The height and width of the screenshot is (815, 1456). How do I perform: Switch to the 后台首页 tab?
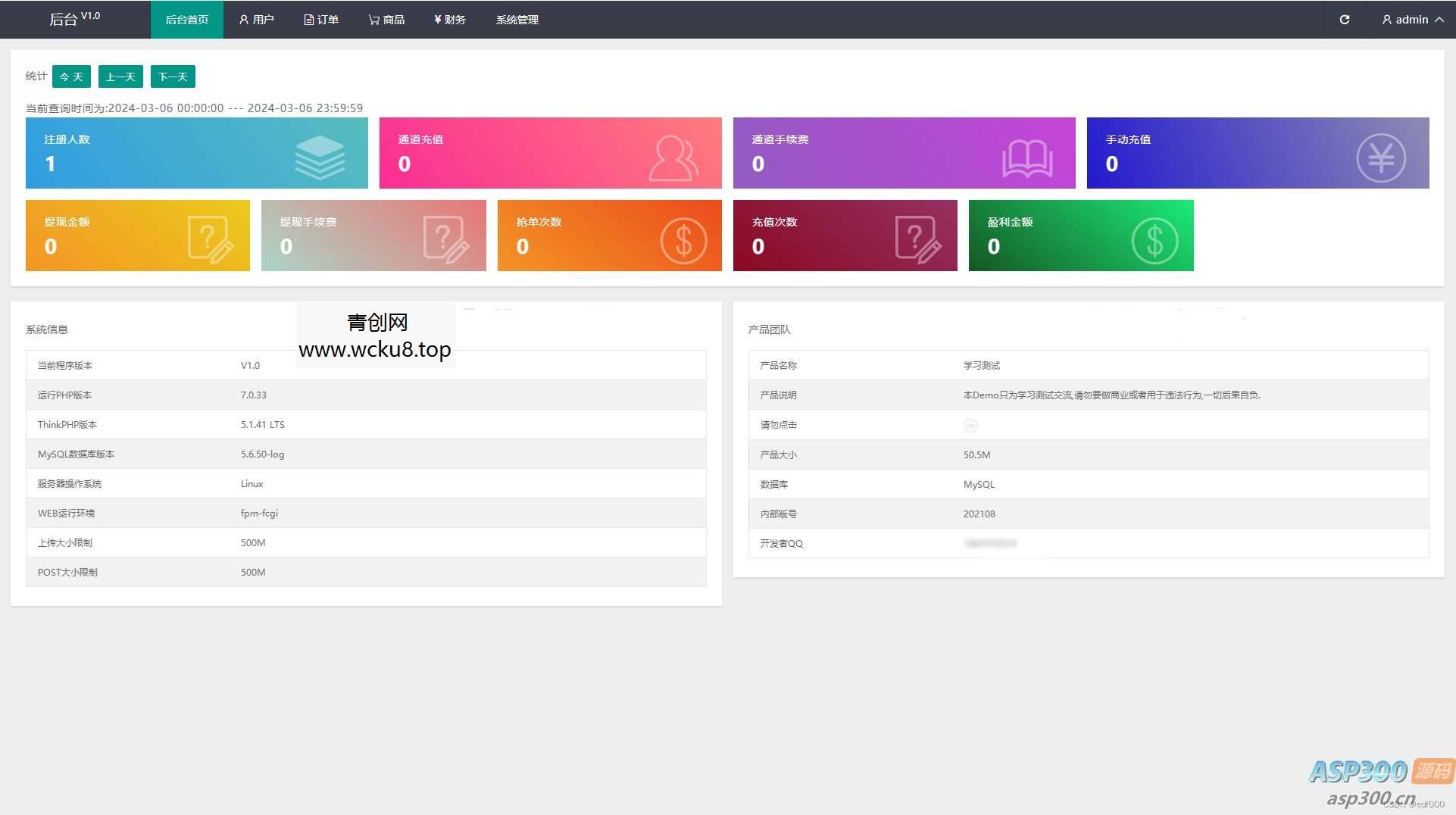[186, 20]
